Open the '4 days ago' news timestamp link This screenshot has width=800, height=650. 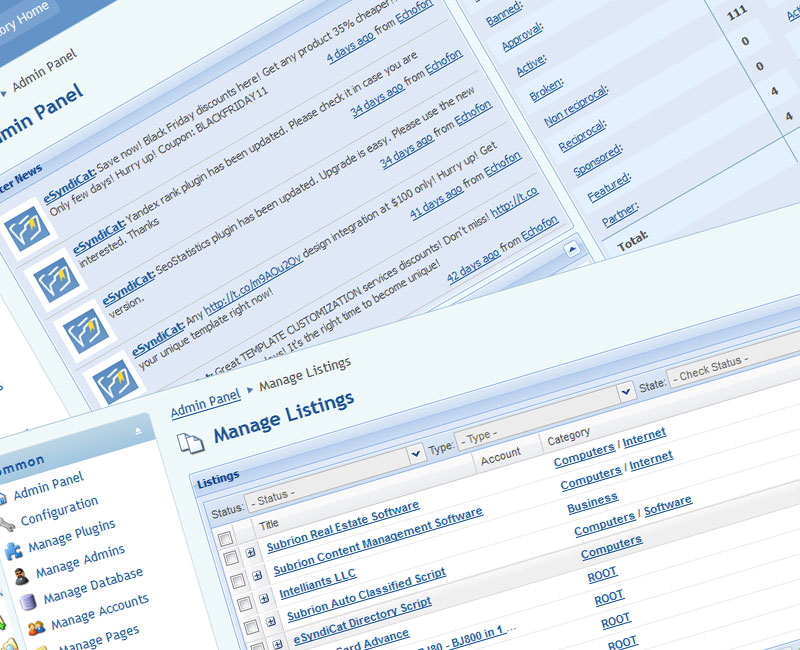click(x=350, y=47)
